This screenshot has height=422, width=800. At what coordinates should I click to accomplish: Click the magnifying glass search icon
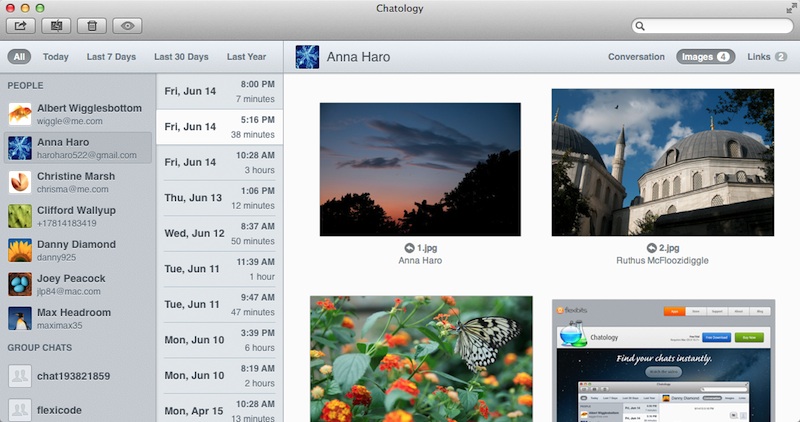coord(640,26)
